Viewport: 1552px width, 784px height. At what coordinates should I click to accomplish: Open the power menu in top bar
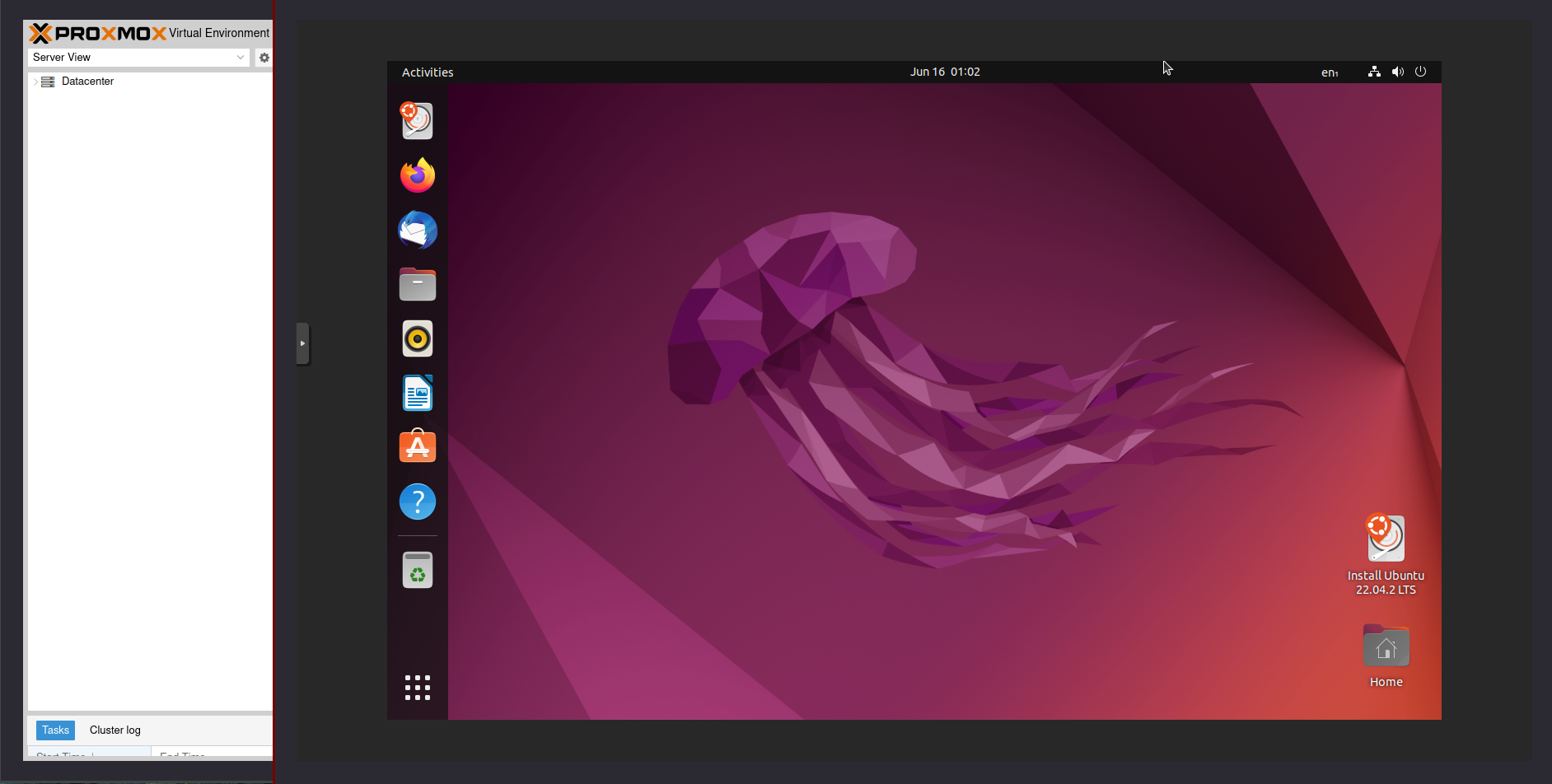pos(1420,72)
